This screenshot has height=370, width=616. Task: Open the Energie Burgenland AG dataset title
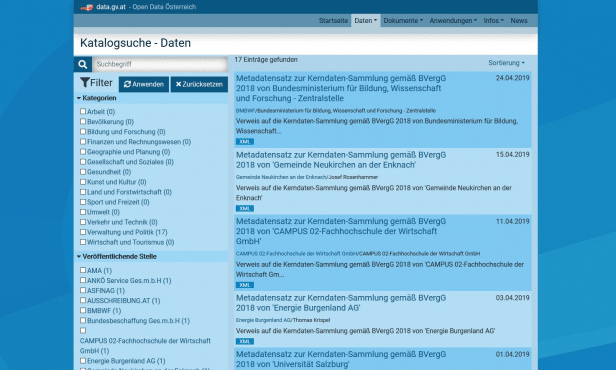tap(341, 303)
